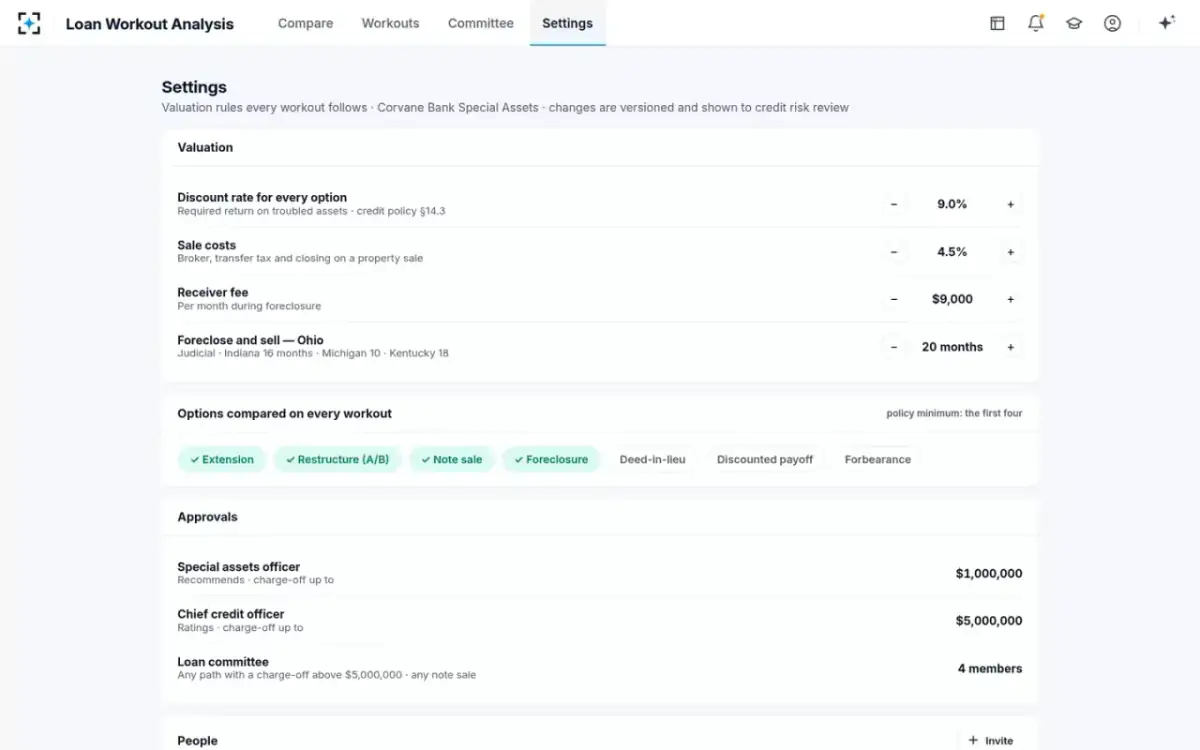Viewport: 1200px width, 750px height.
Task: Click the 4.5% sale costs value
Action: pos(952,252)
